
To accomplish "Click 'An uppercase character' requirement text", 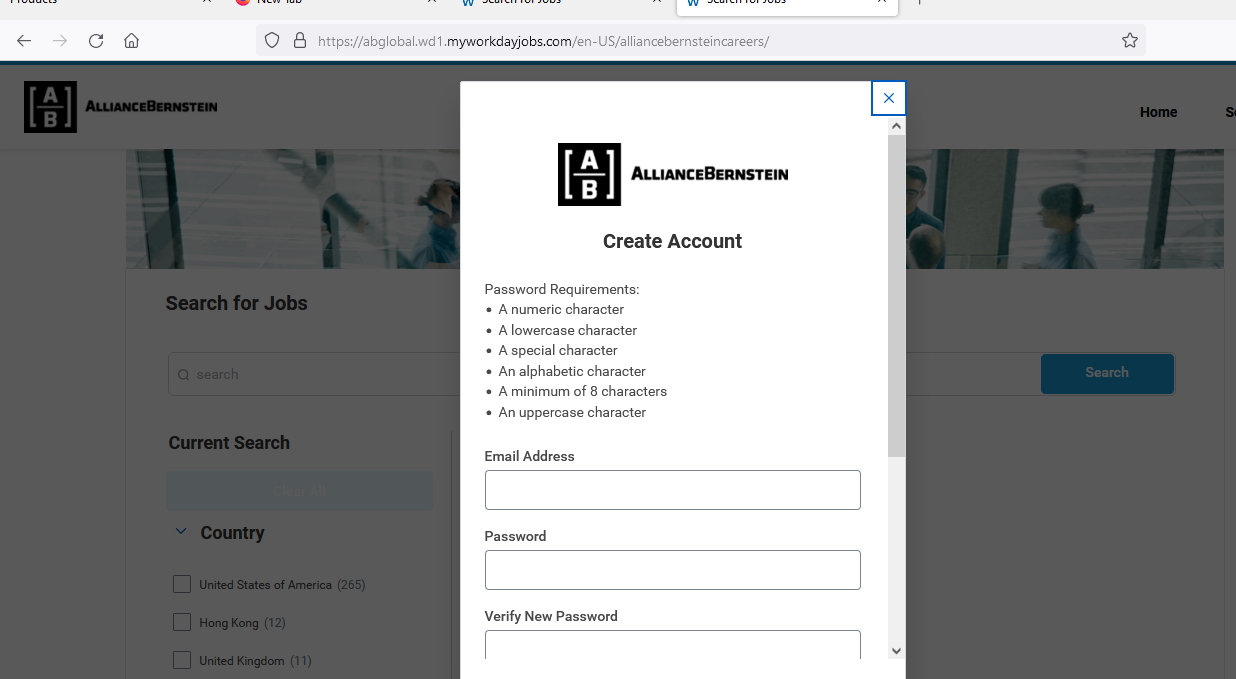I will pos(572,412).
